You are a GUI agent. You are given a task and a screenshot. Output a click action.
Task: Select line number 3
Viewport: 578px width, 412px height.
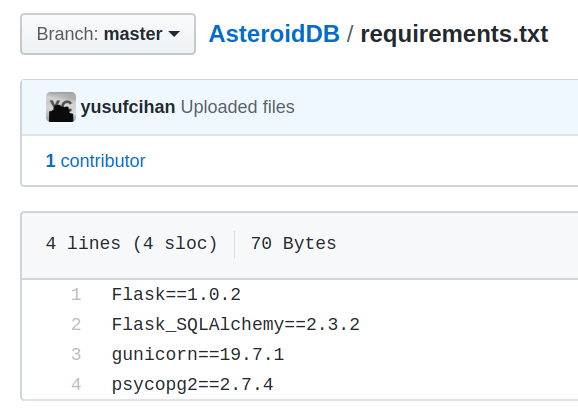(76, 355)
